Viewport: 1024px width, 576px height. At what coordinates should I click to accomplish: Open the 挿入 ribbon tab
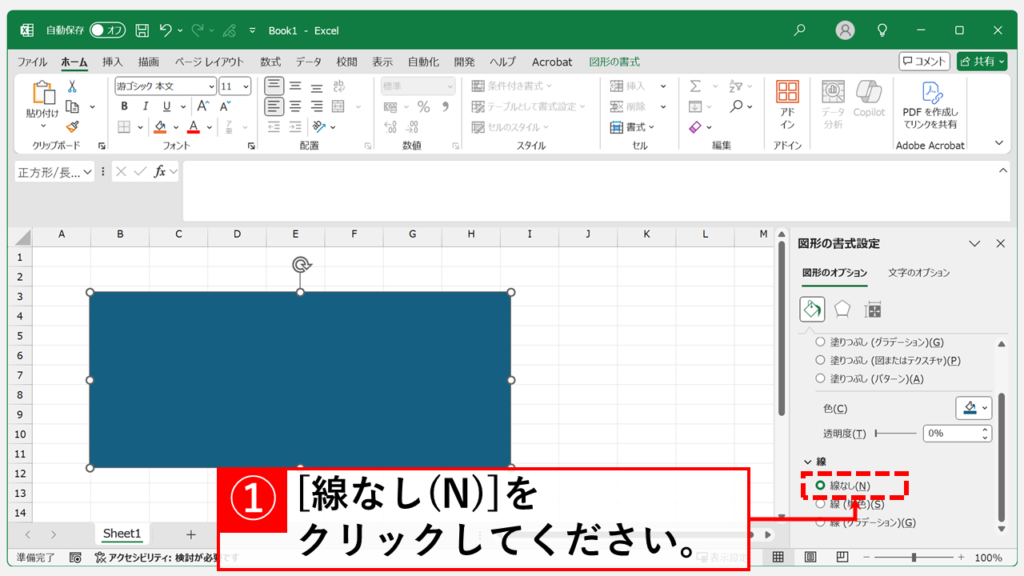[112, 62]
